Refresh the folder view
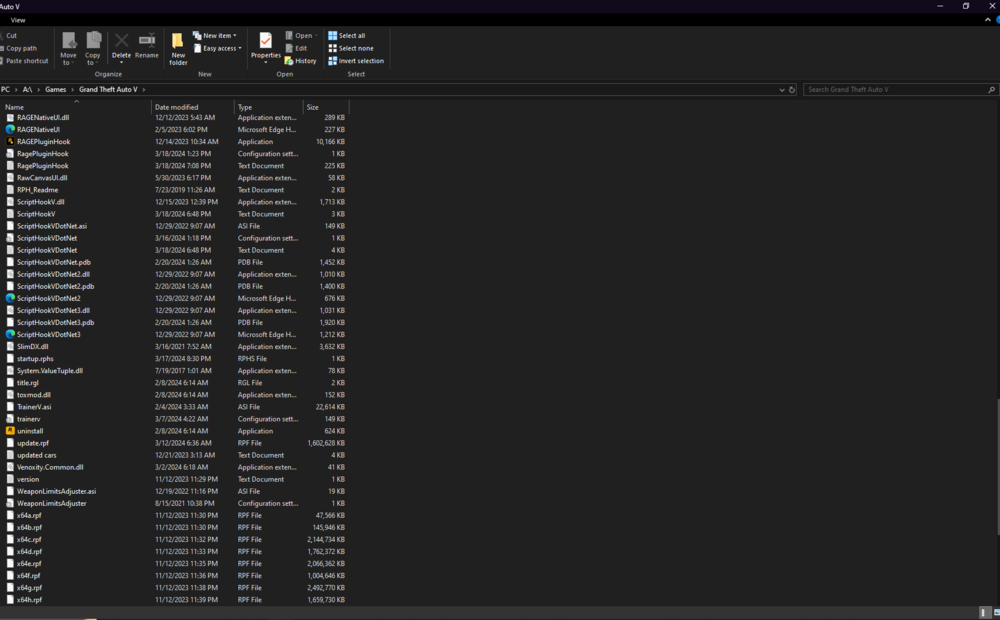This screenshot has height=620, width=1000. click(x=792, y=90)
